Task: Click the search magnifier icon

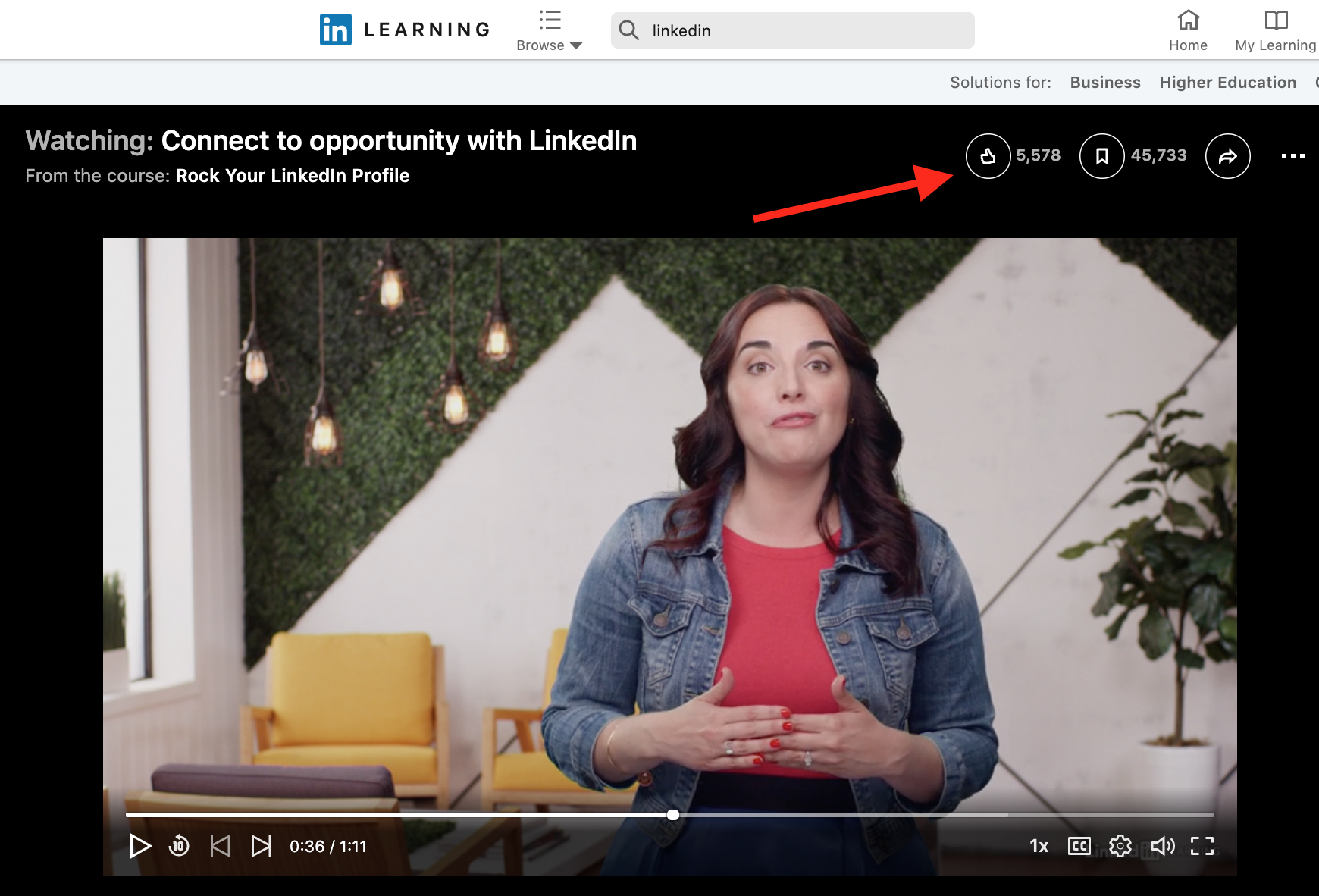Action: click(x=628, y=30)
